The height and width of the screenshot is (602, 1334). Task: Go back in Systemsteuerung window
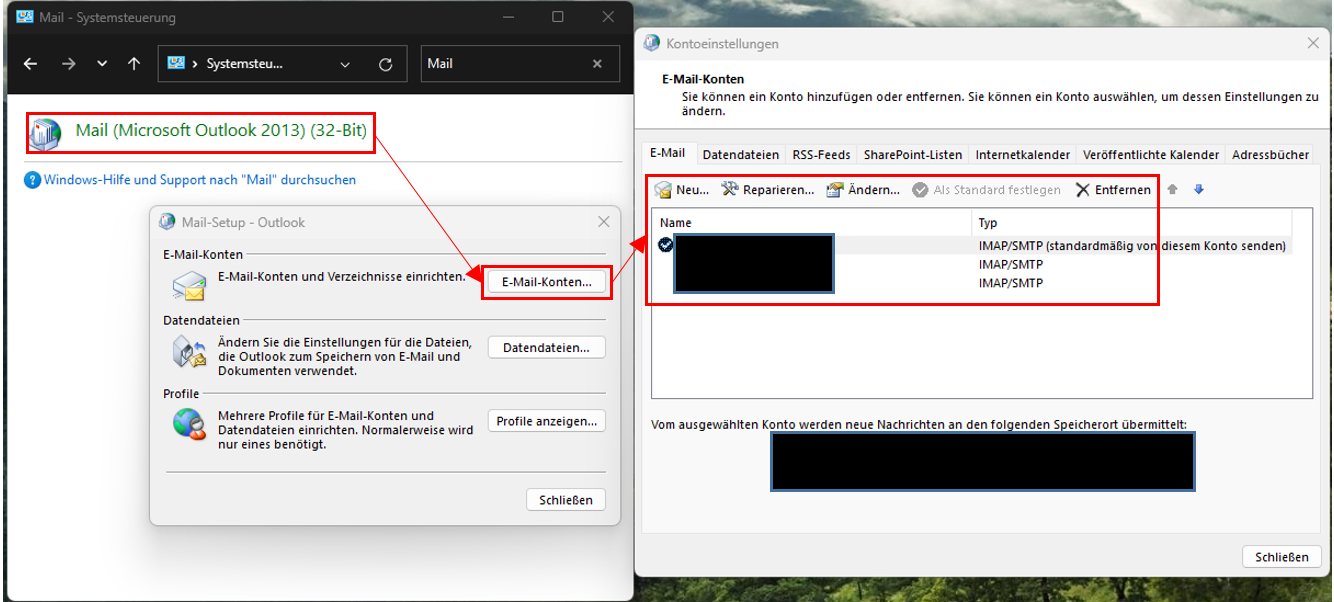[x=31, y=63]
